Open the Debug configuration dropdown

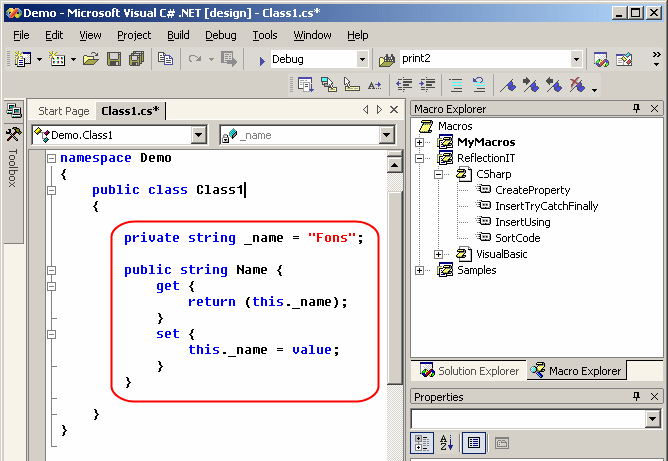click(362, 59)
